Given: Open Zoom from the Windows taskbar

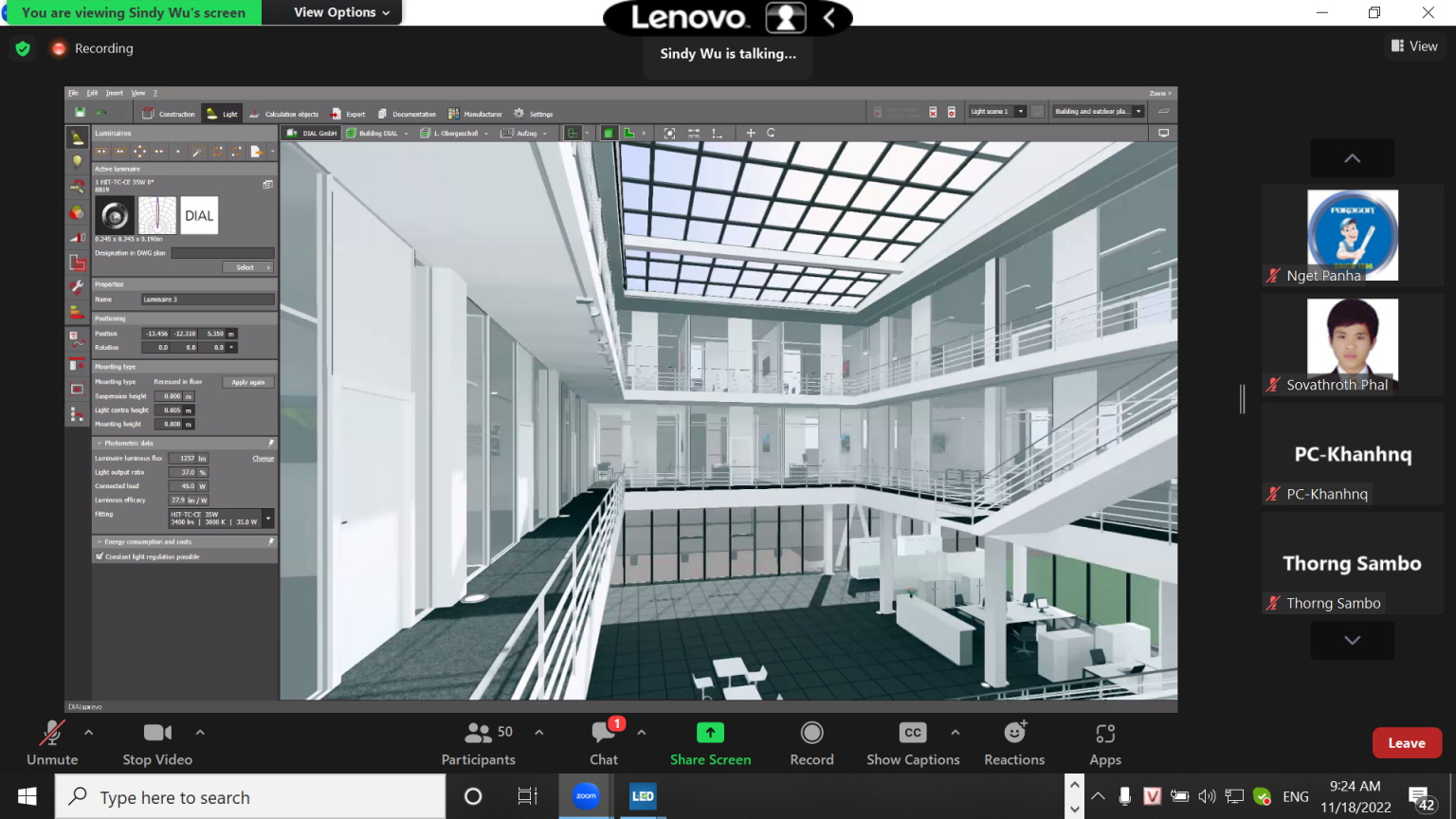Looking at the screenshot, I should [586, 796].
